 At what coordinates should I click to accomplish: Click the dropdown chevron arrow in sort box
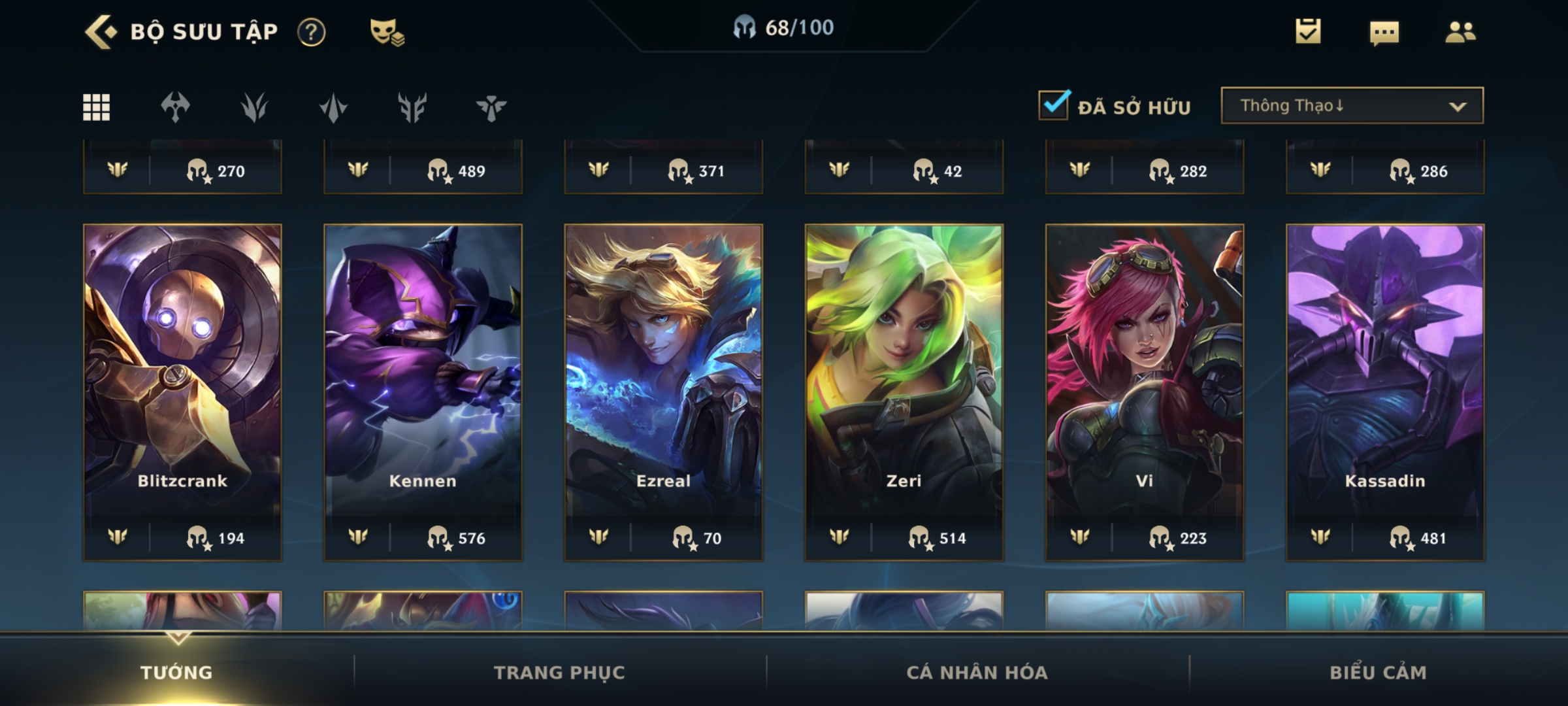pos(1458,107)
